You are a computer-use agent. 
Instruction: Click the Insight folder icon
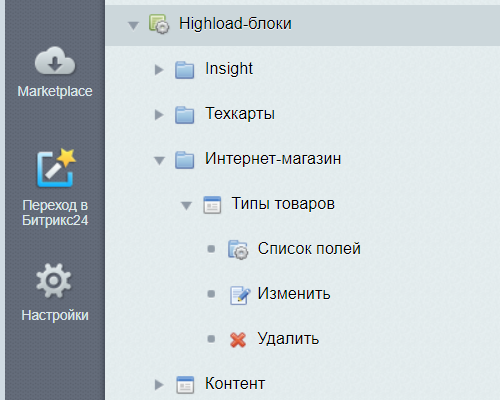185,70
